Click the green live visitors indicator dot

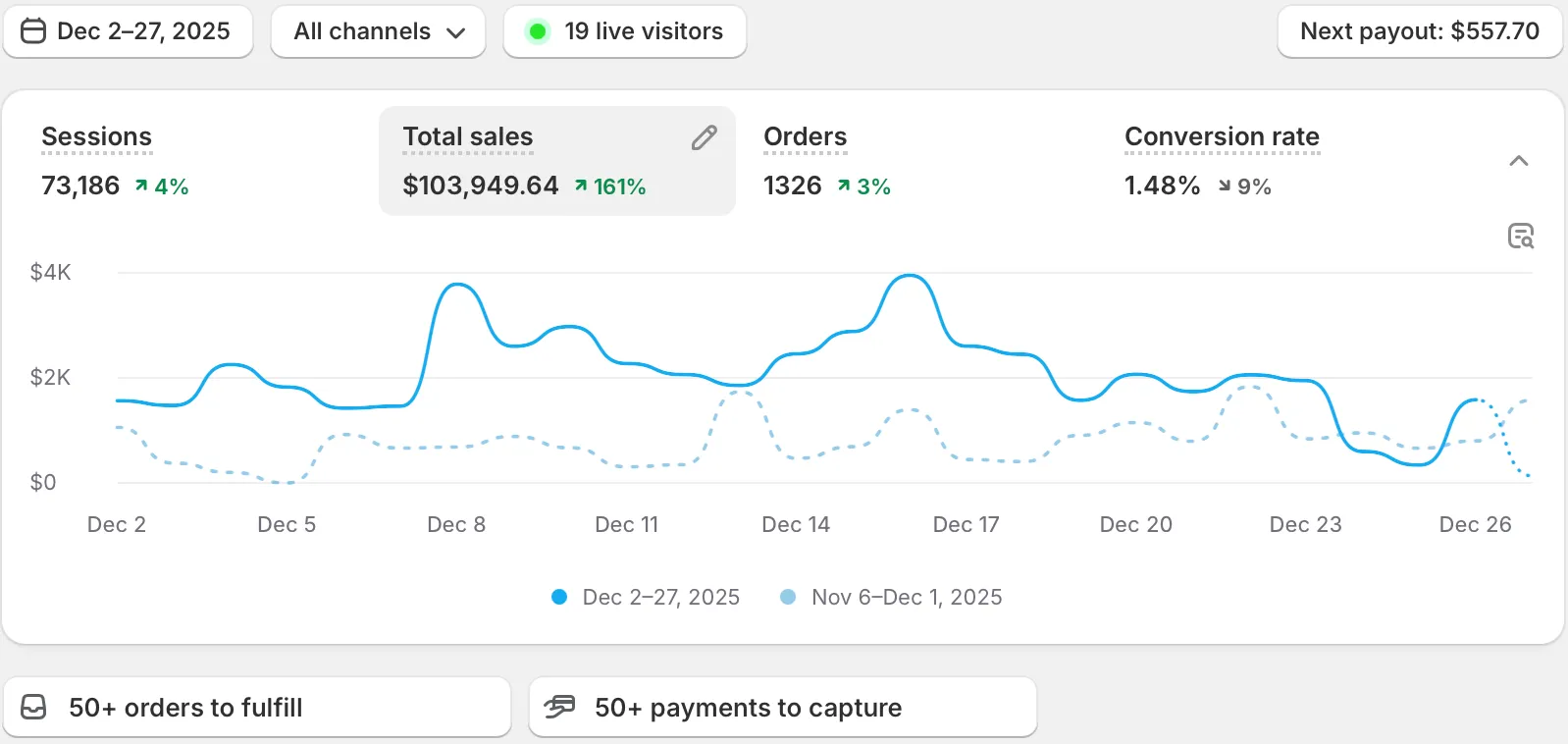(538, 31)
